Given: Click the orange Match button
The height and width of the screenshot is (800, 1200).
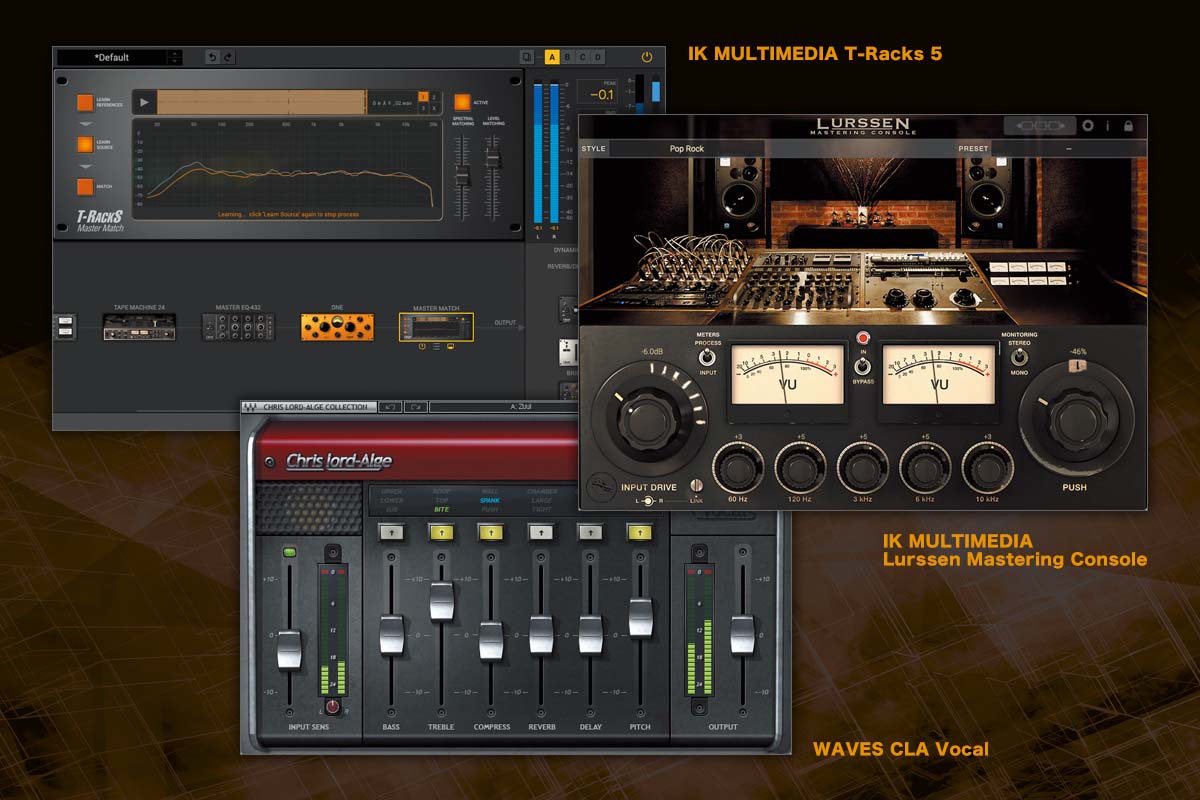Looking at the screenshot, I should click(x=85, y=186).
